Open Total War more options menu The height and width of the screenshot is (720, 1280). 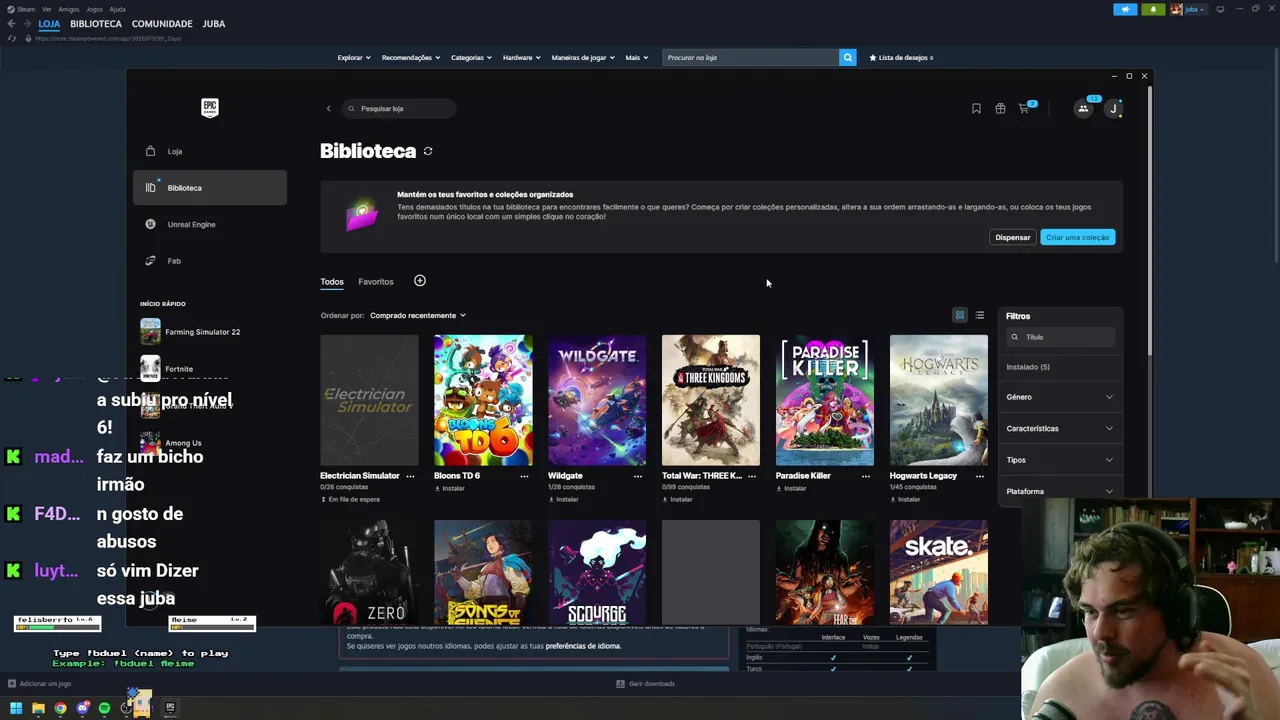[752, 476]
